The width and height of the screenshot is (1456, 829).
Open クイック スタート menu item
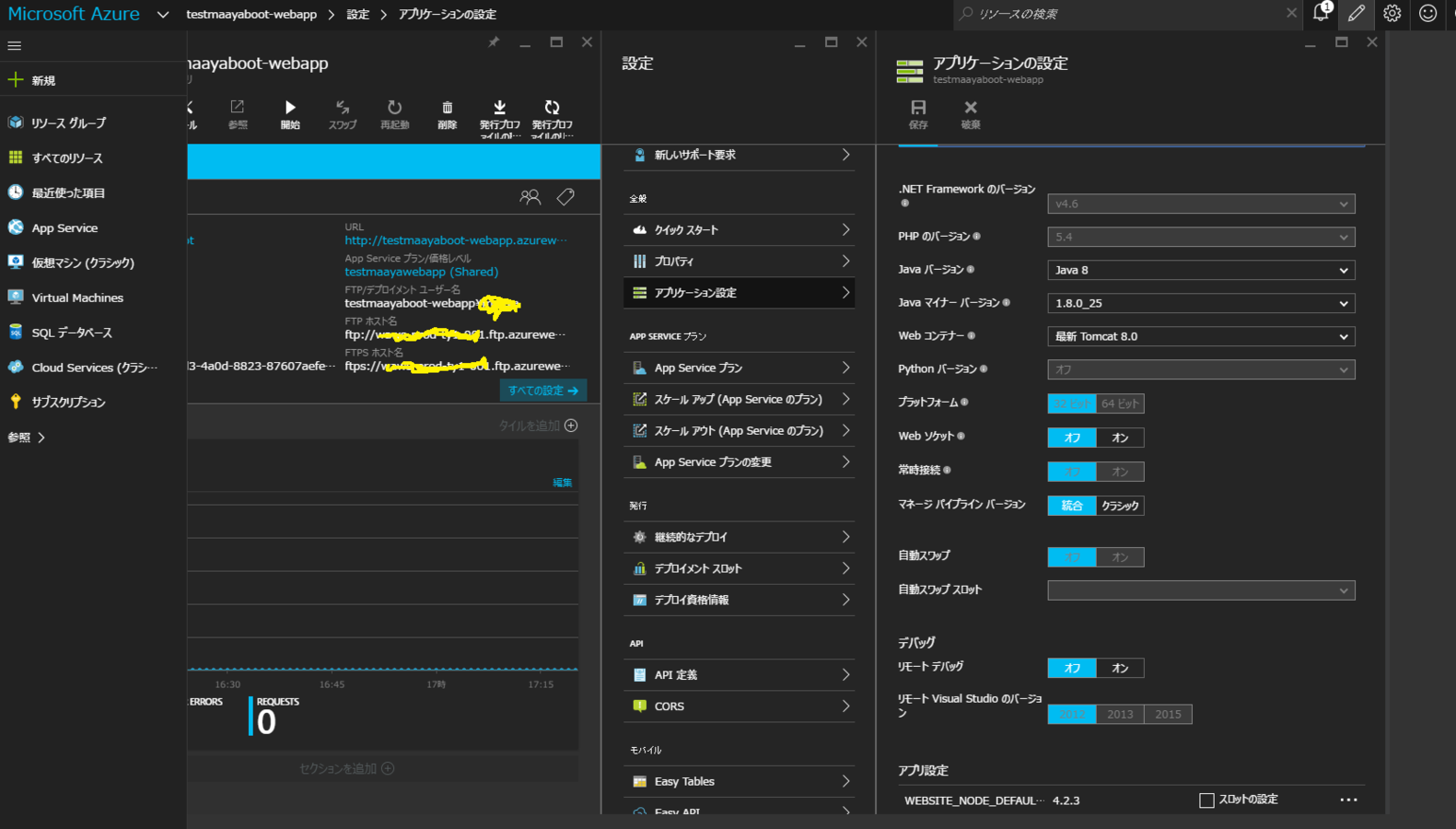click(x=740, y=230)
